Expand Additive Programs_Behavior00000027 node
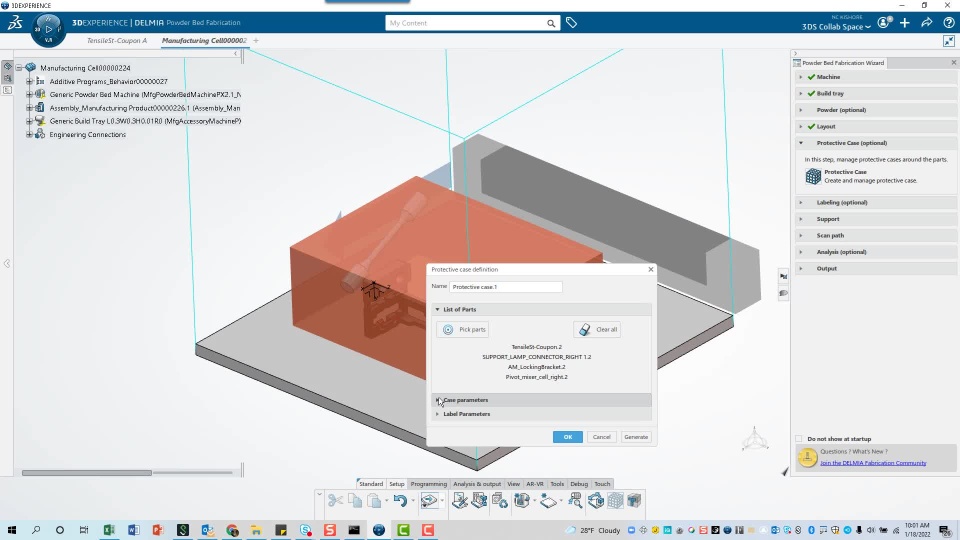This screenshot has height=540, width=960. click(29, 81)
